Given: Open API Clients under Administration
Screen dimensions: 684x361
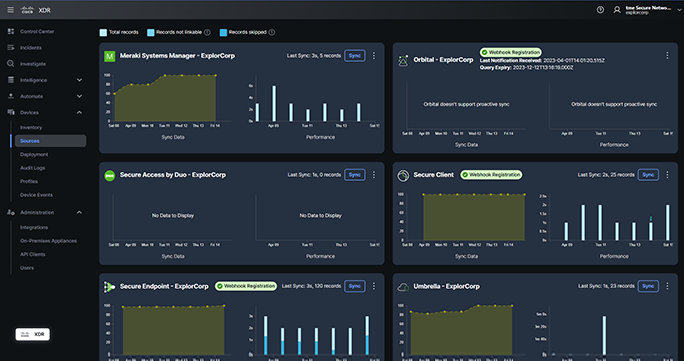Looking at the screenshot, I should coord(33,254).
